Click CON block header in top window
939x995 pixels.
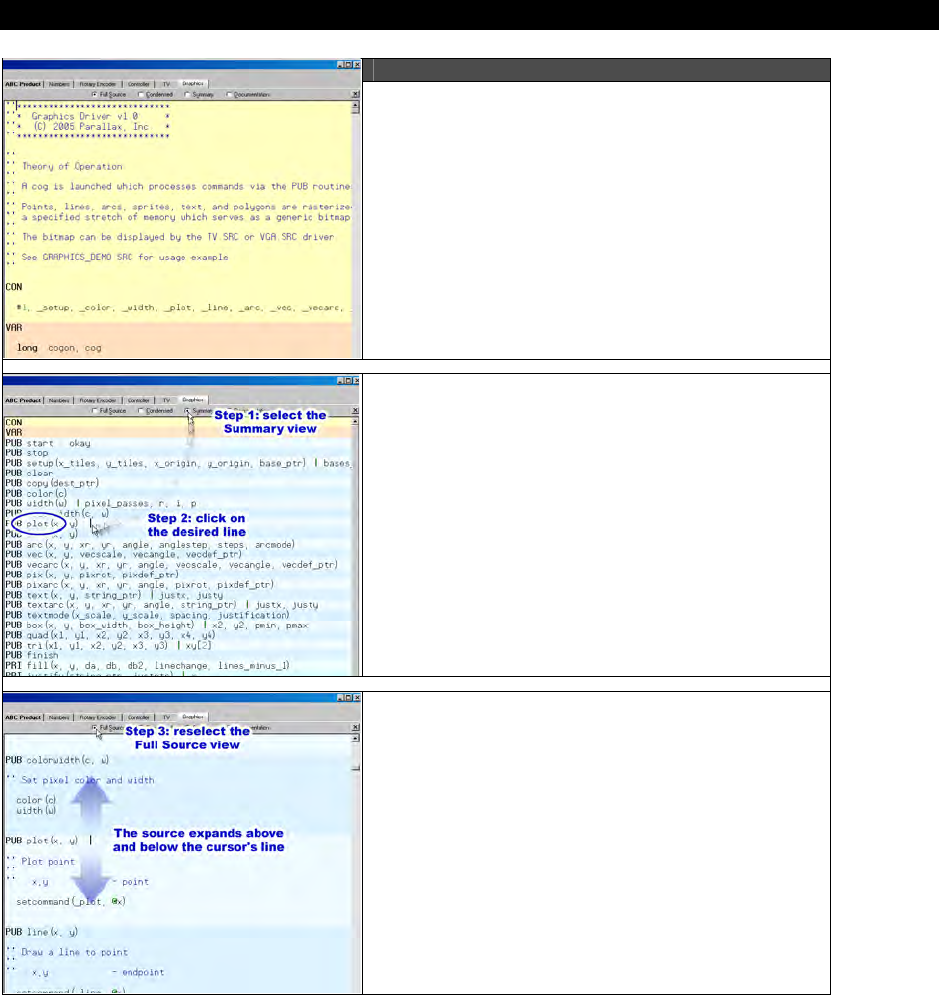(14, 287)
